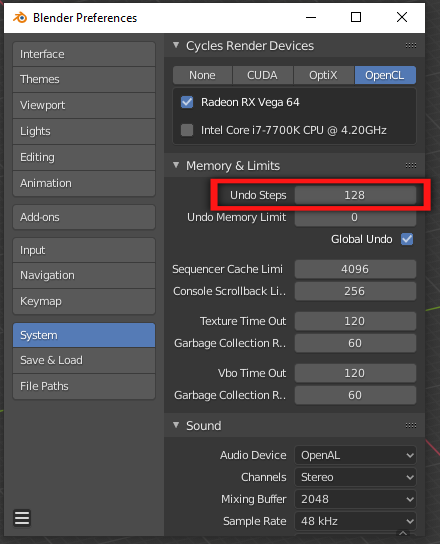Select the System preferences section
Screen dimensions: 440x544
point(84,335)
